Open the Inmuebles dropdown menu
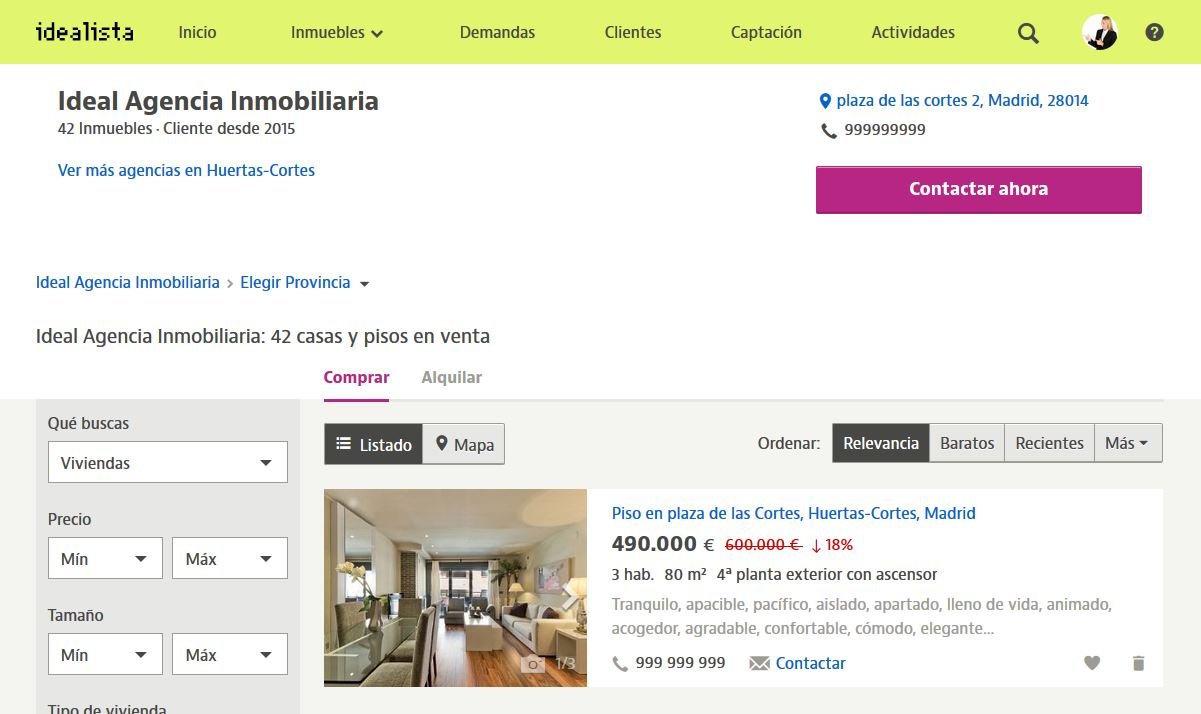Image resolution: width=1201 pixels, height=714 pixels. pos(336,32)
